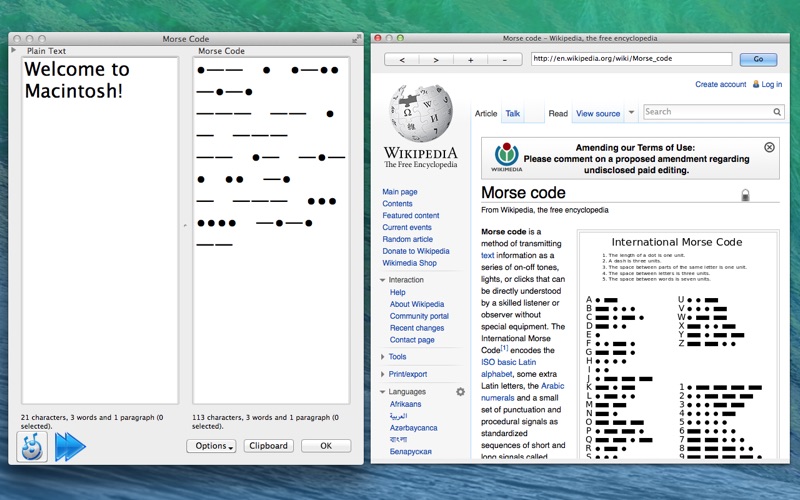The height and width of the screenshot is (500, 800).
Task: Click the Wikimedia logo in banner
Action: [x=507, y=156]
